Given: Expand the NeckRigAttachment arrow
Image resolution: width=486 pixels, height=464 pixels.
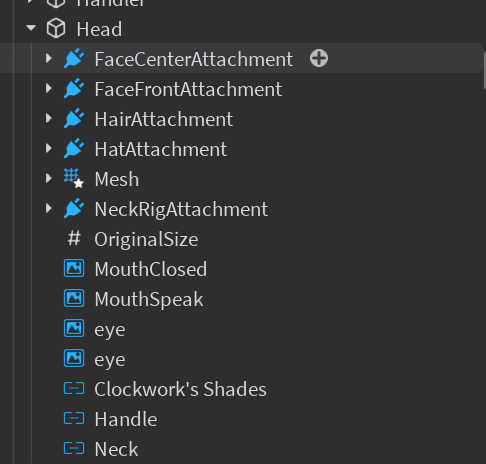Looking at the screenshot, I should [x=49, y=208].
